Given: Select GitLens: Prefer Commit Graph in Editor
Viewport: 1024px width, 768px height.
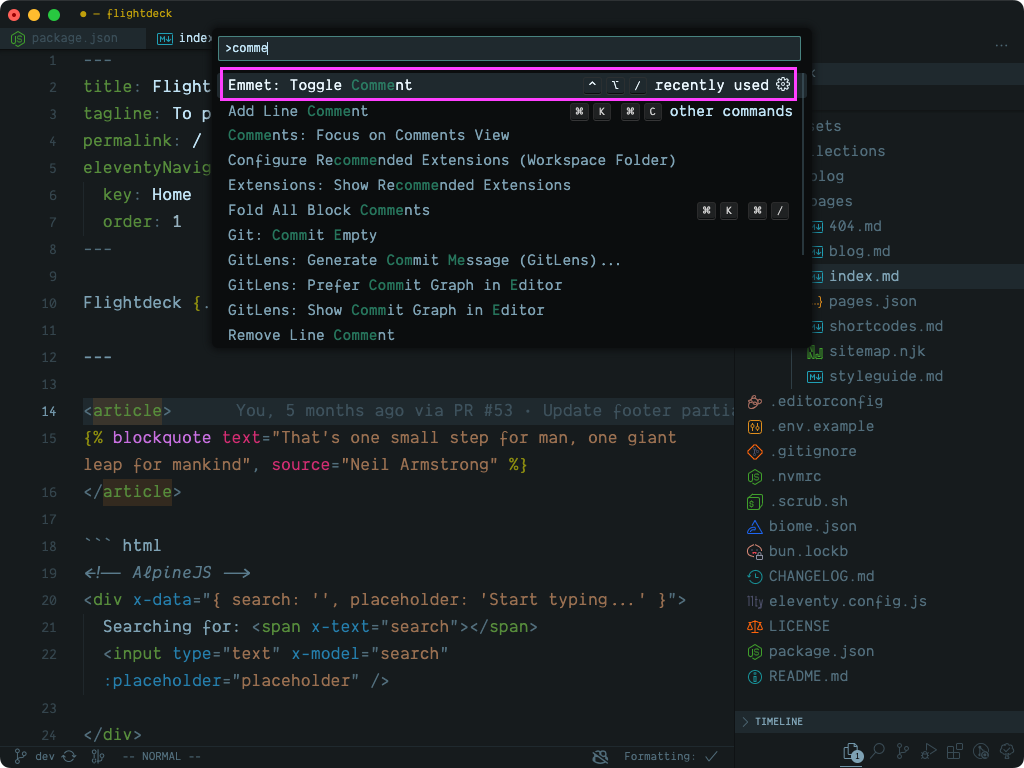Looking at the screenshot, I should coord(509,285).
